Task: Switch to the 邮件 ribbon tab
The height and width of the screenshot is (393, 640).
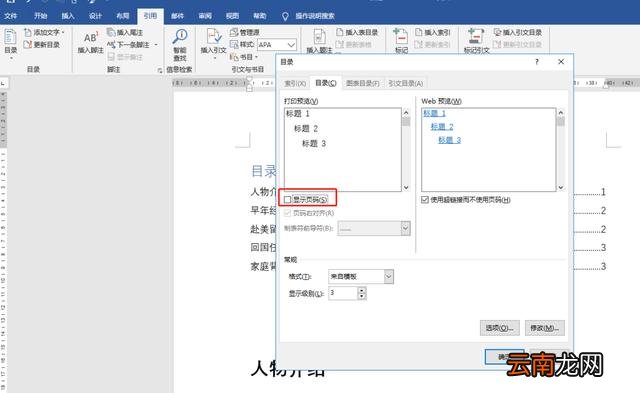Action: [177, 16]
